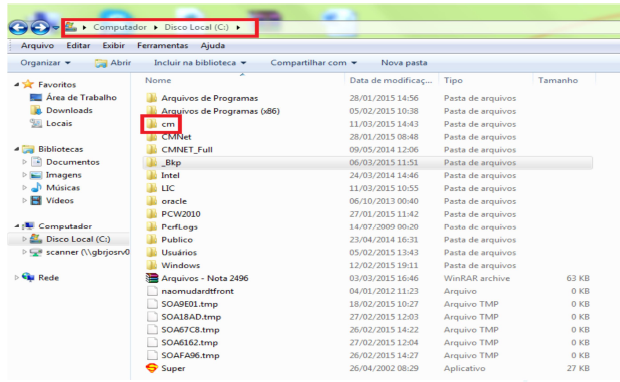
Task: Open Compartilhar com dropdown
Action: coord(314,63)
